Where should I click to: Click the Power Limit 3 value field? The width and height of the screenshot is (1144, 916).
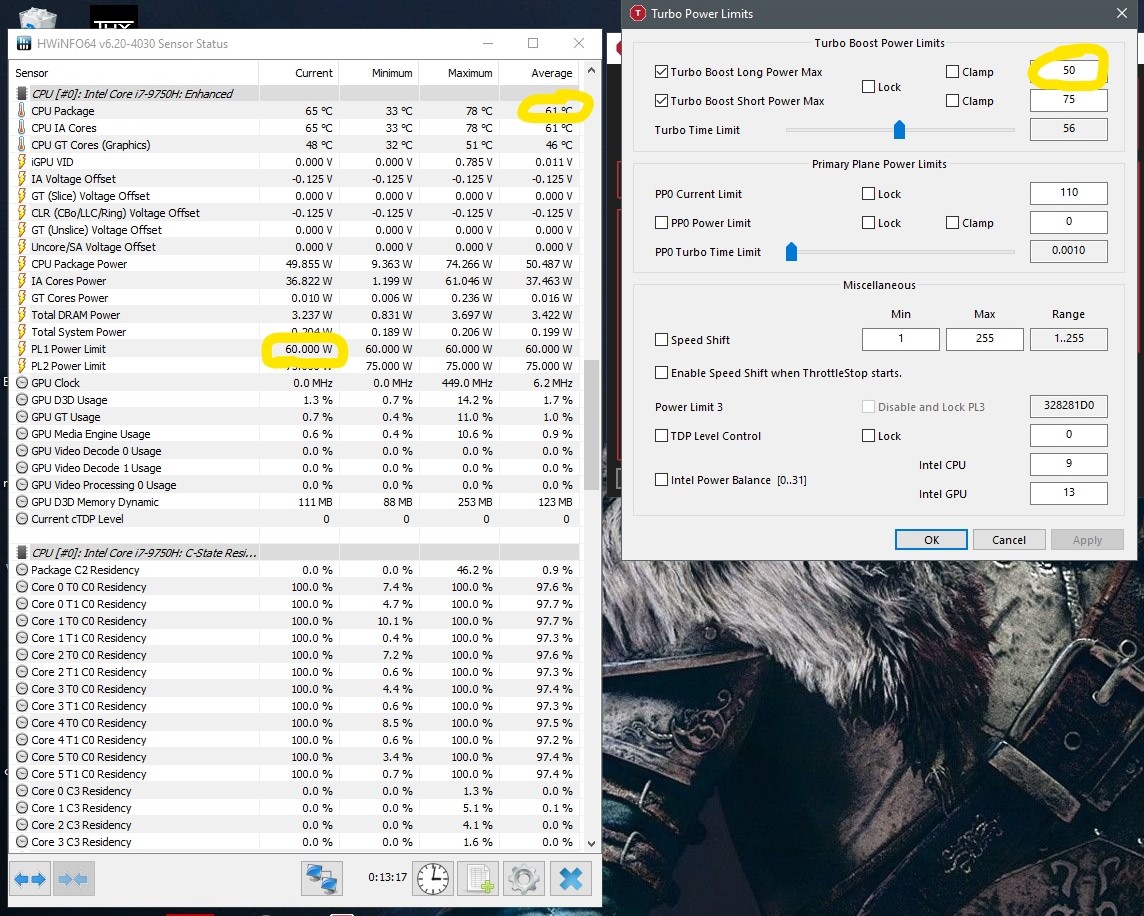coord(1069,406)
